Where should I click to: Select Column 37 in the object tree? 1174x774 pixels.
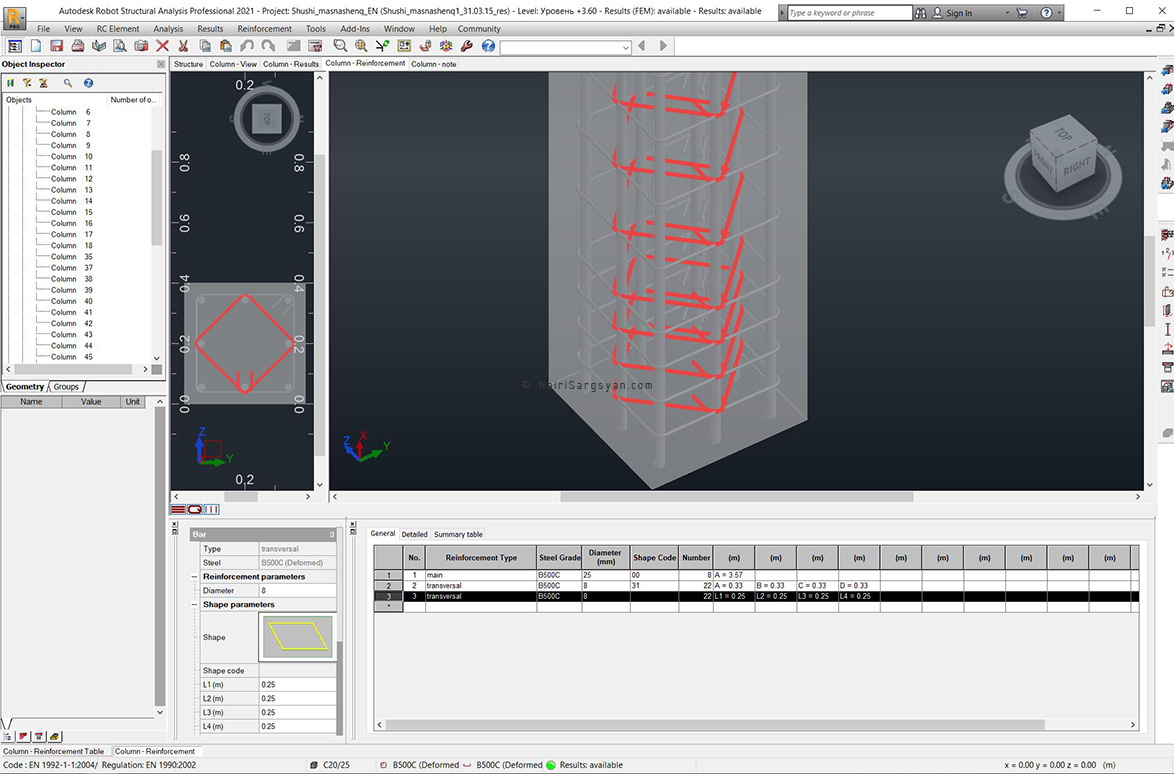tap(72, 268)
